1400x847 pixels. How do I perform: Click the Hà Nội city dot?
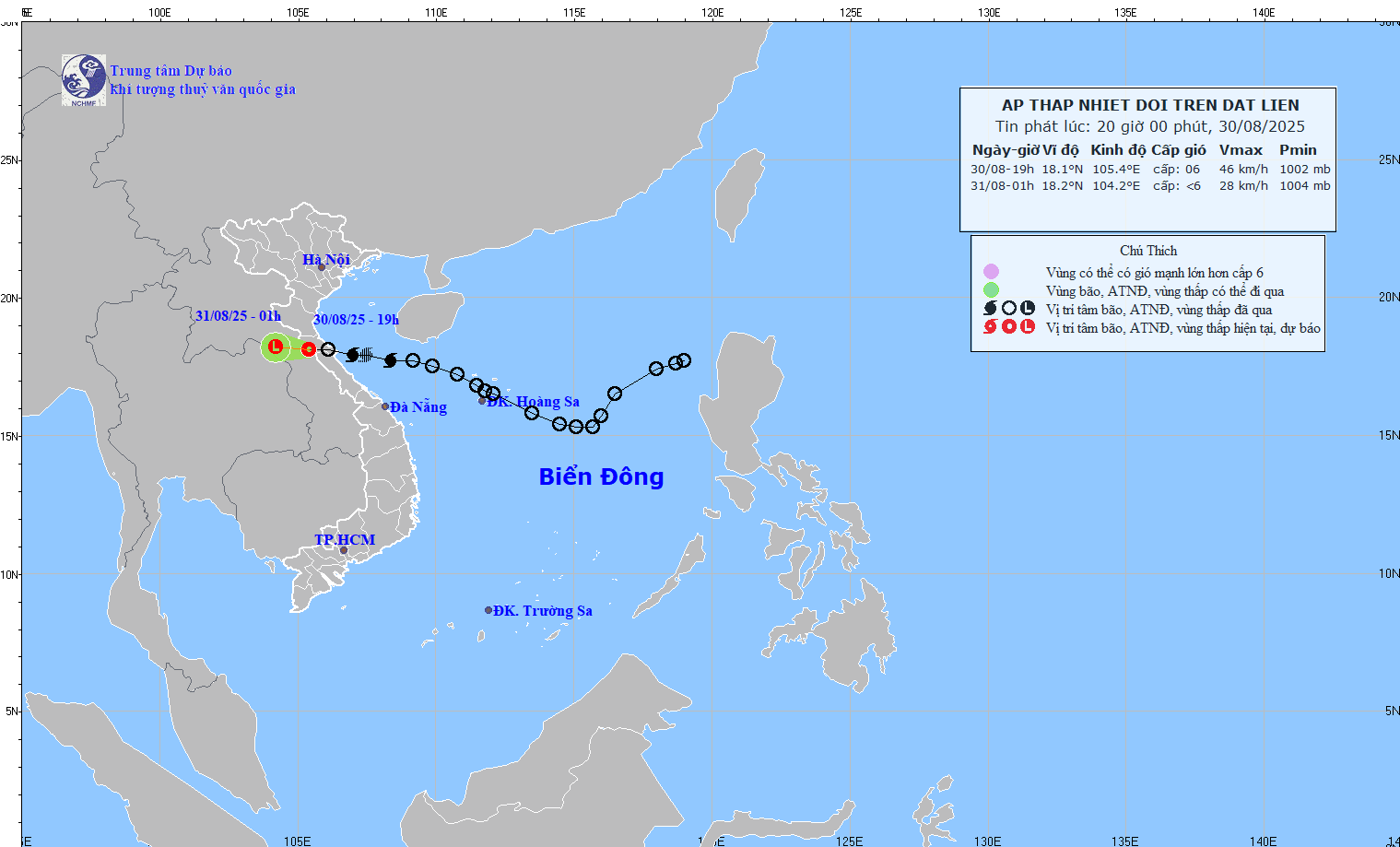[x=322, y=268]
